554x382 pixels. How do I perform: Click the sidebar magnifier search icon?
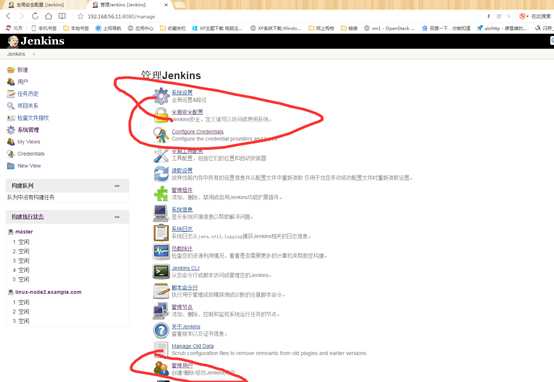[x=11, y=106]
